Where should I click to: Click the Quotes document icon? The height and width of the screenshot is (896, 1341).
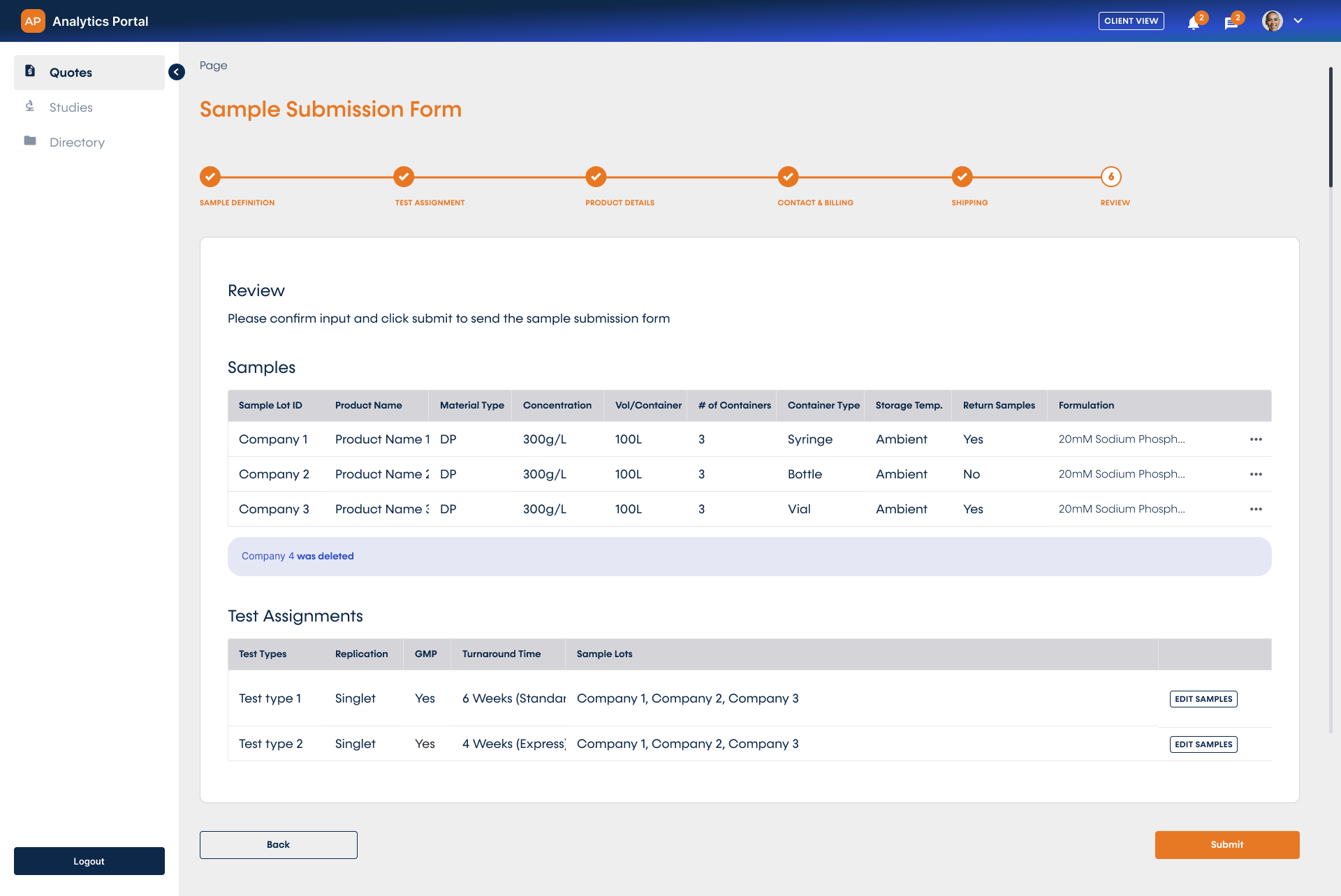pos(30,71)
